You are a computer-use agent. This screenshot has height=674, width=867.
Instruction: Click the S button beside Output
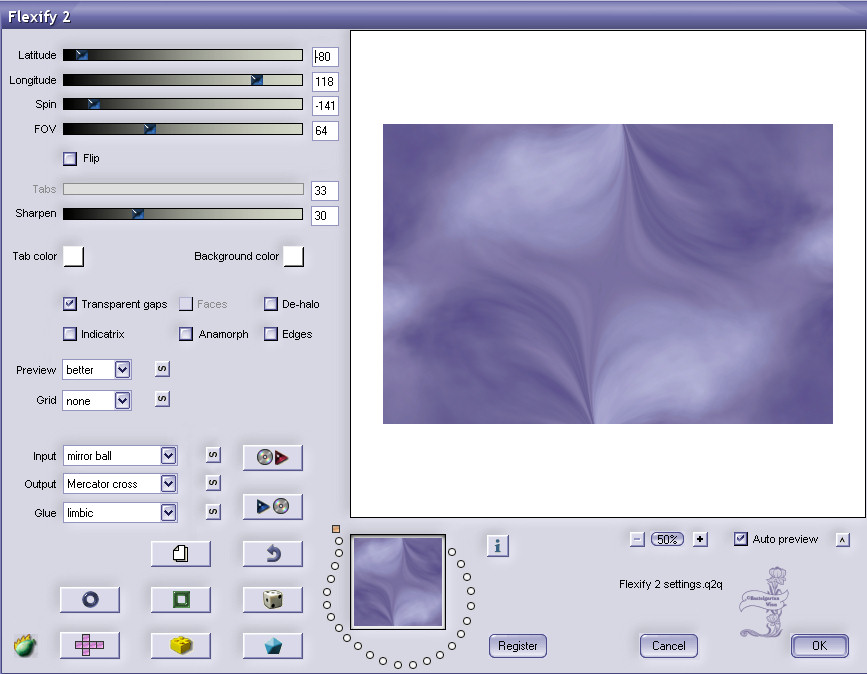tap(213, 483)
